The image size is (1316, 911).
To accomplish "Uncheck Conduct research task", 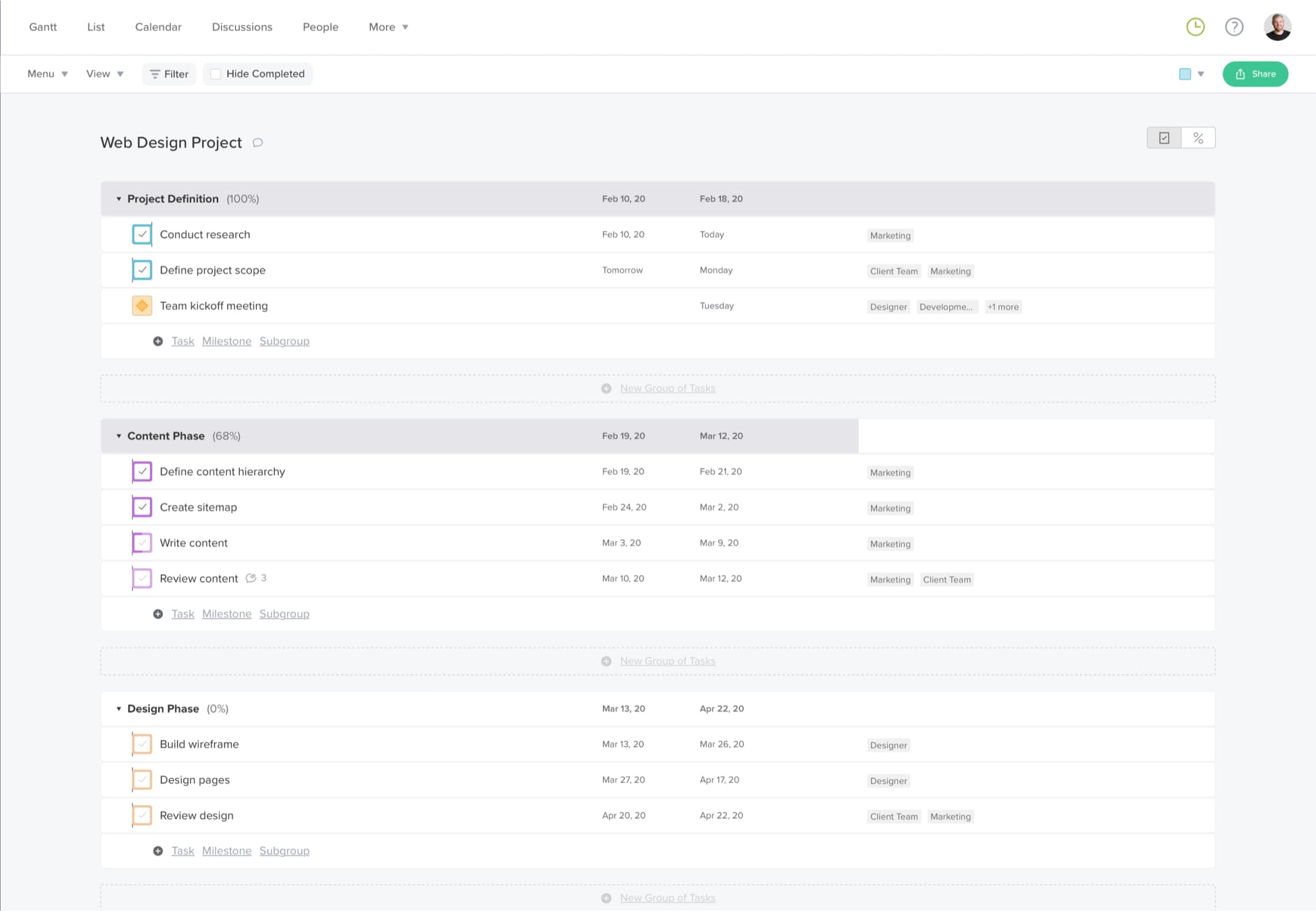I will [142, 234].
